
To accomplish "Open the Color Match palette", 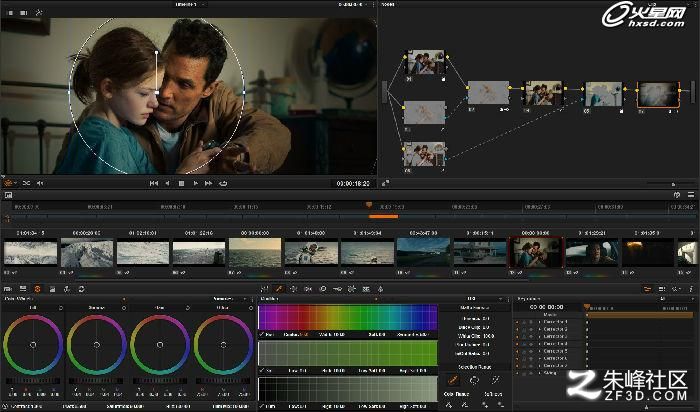I will coord(23,289).
